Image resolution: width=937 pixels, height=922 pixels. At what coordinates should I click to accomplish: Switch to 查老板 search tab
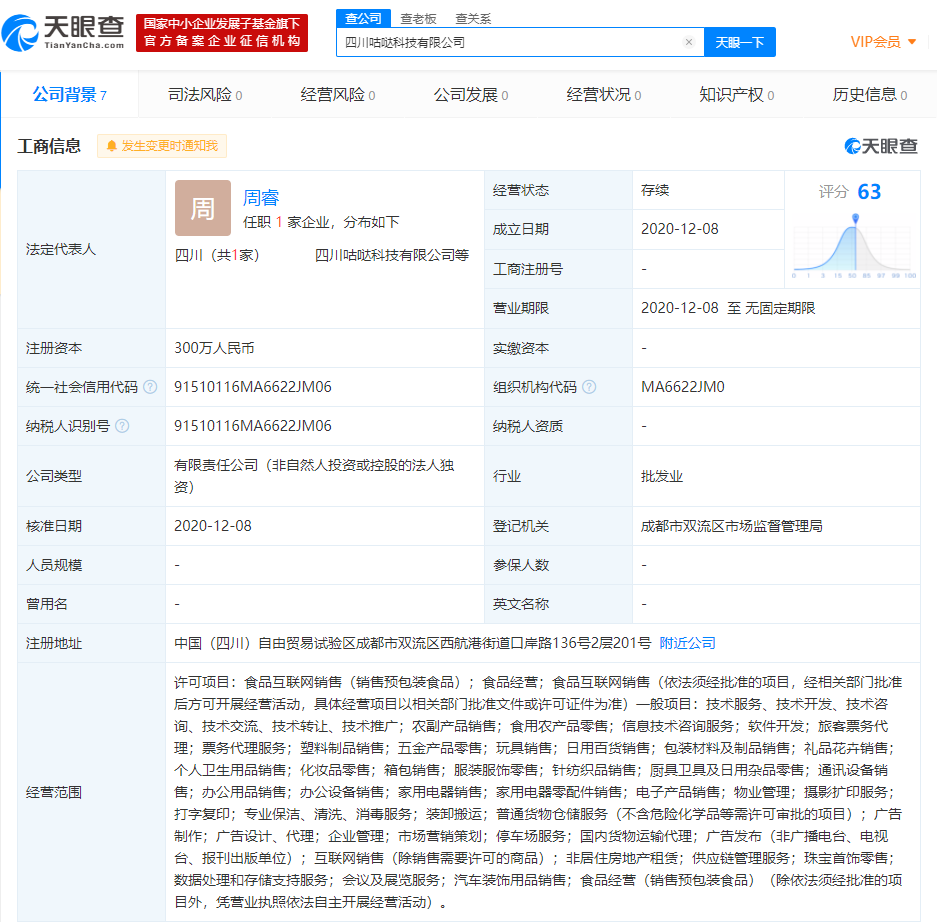tap(418, 18)
